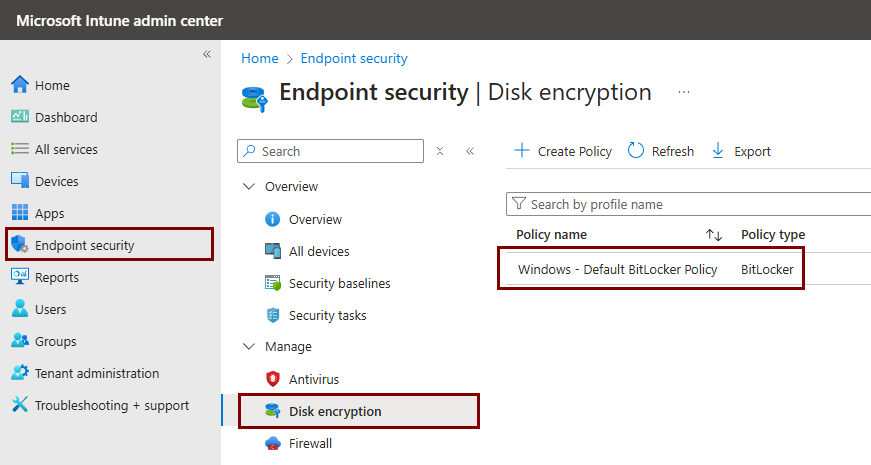Open Windows - Default BitLocker Policy link
The height and width of the screenshot is (465, 871).
(x=617, y=269)
